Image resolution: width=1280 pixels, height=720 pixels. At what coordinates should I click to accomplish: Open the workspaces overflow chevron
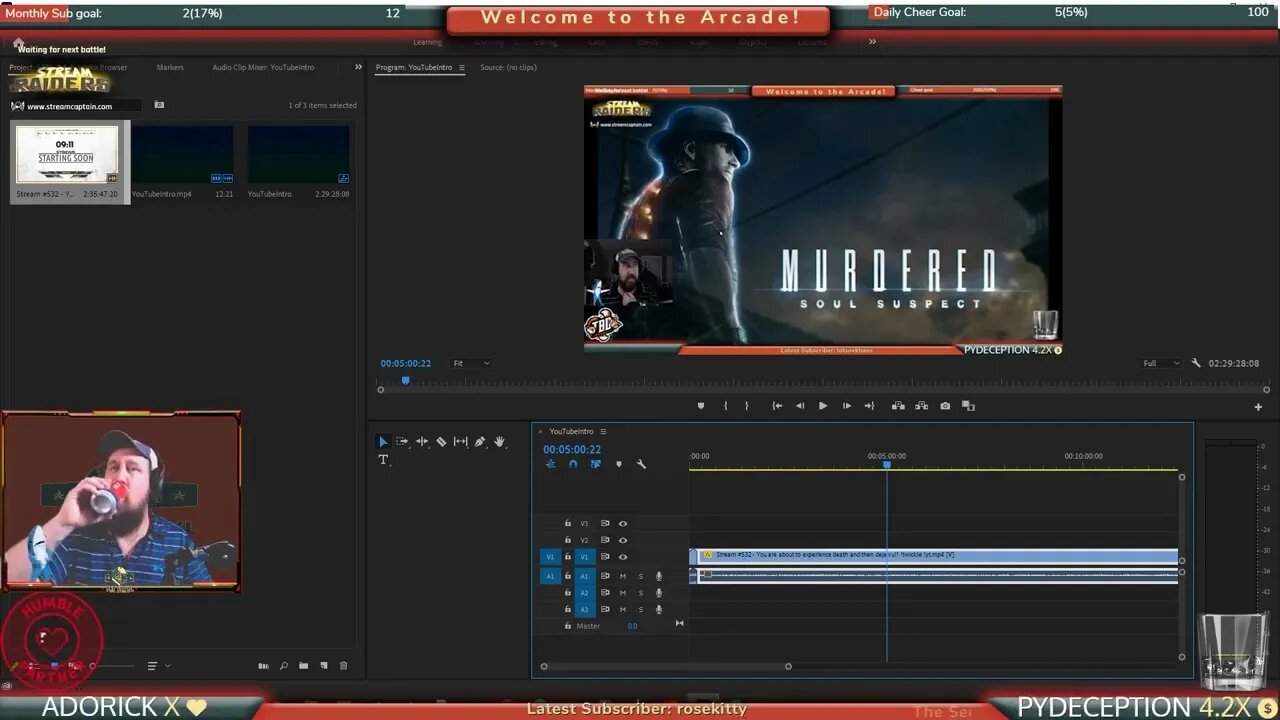click(872, 41)
